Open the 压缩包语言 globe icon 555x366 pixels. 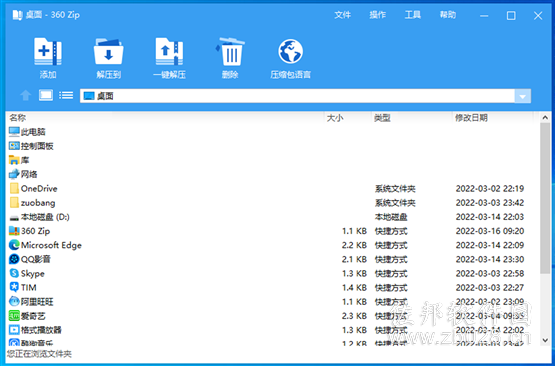pyautogui.click(x=290, y=52)
